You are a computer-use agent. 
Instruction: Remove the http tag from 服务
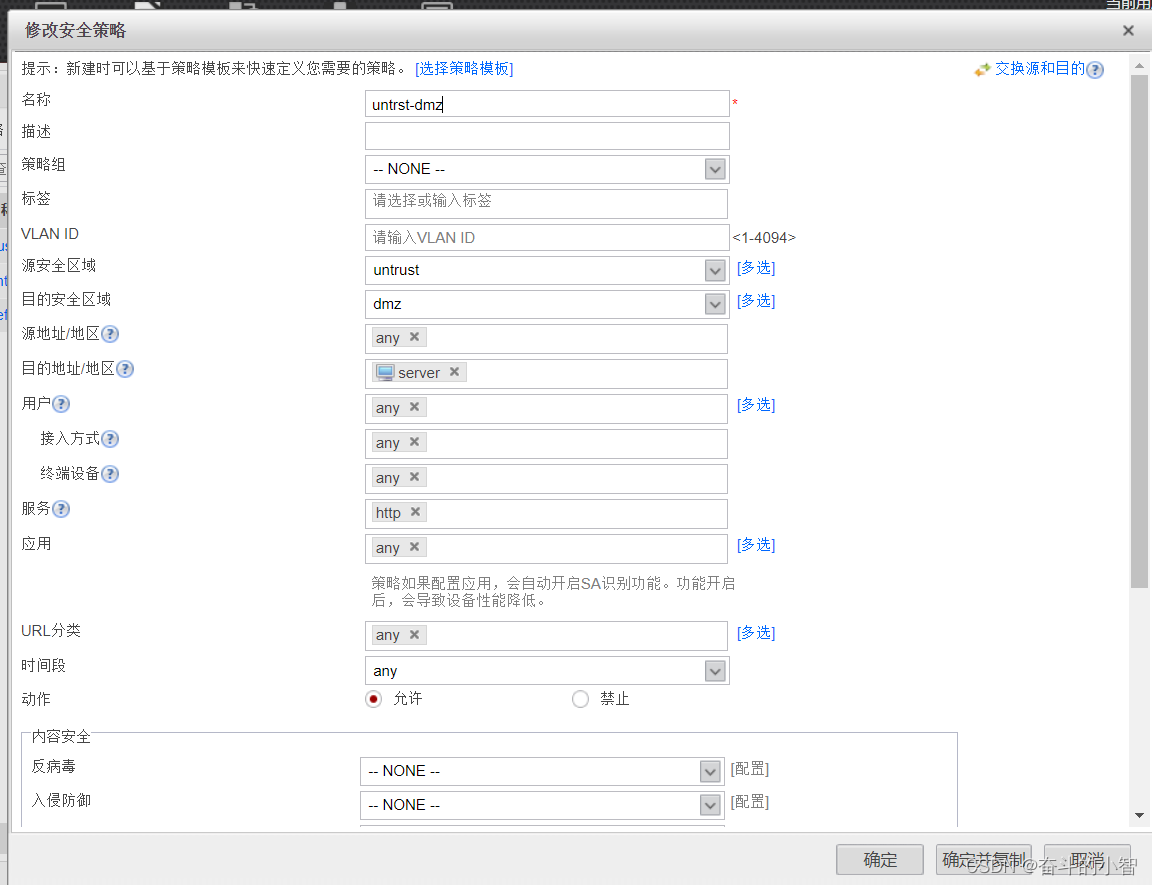[x=415, y=511]
